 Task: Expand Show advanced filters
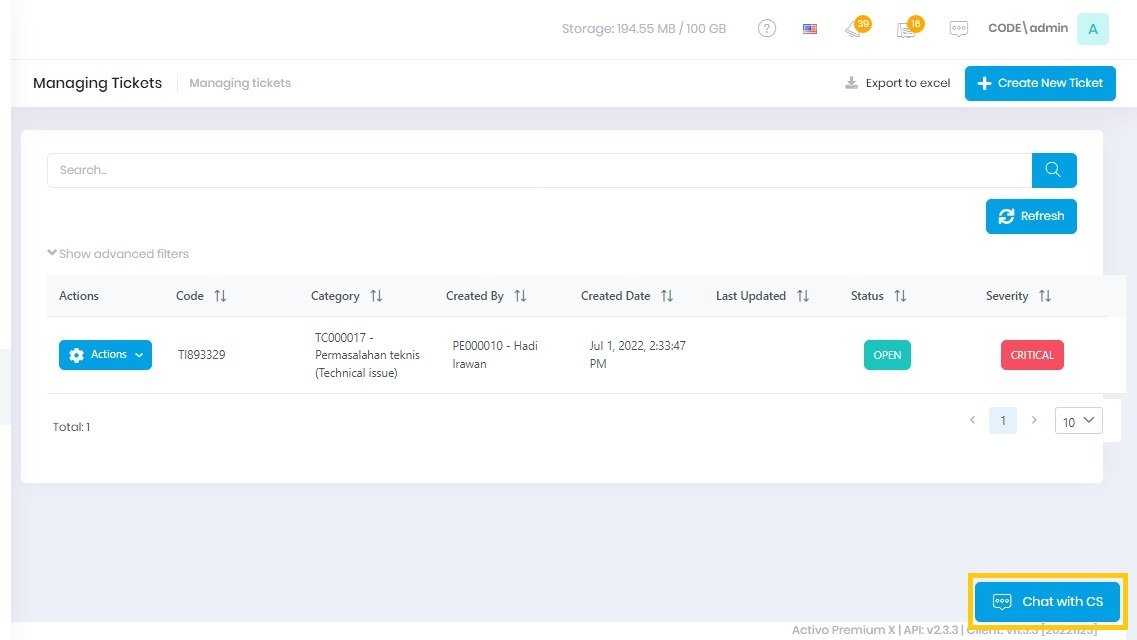[x=118, y=254]
